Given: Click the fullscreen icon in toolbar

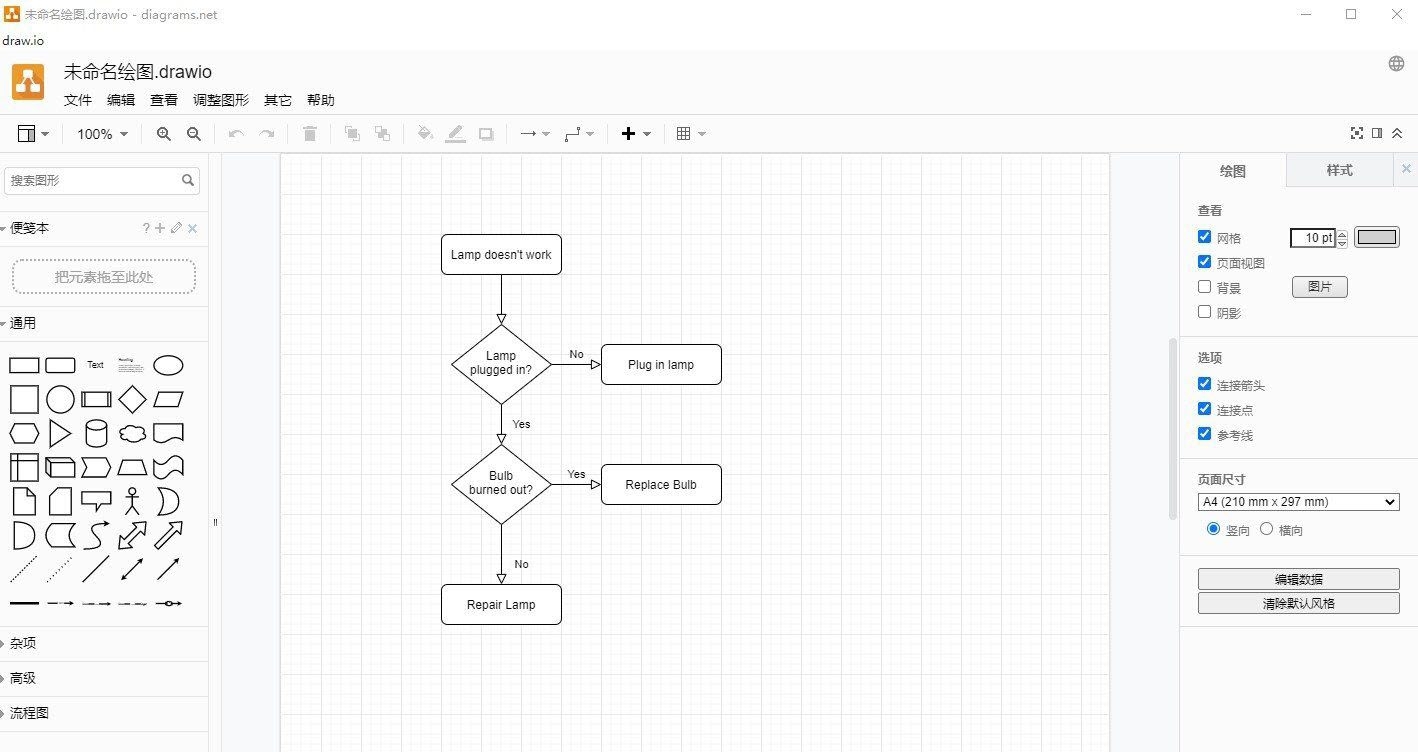Looking at the screenshot, I should [x=1357, y=134].
